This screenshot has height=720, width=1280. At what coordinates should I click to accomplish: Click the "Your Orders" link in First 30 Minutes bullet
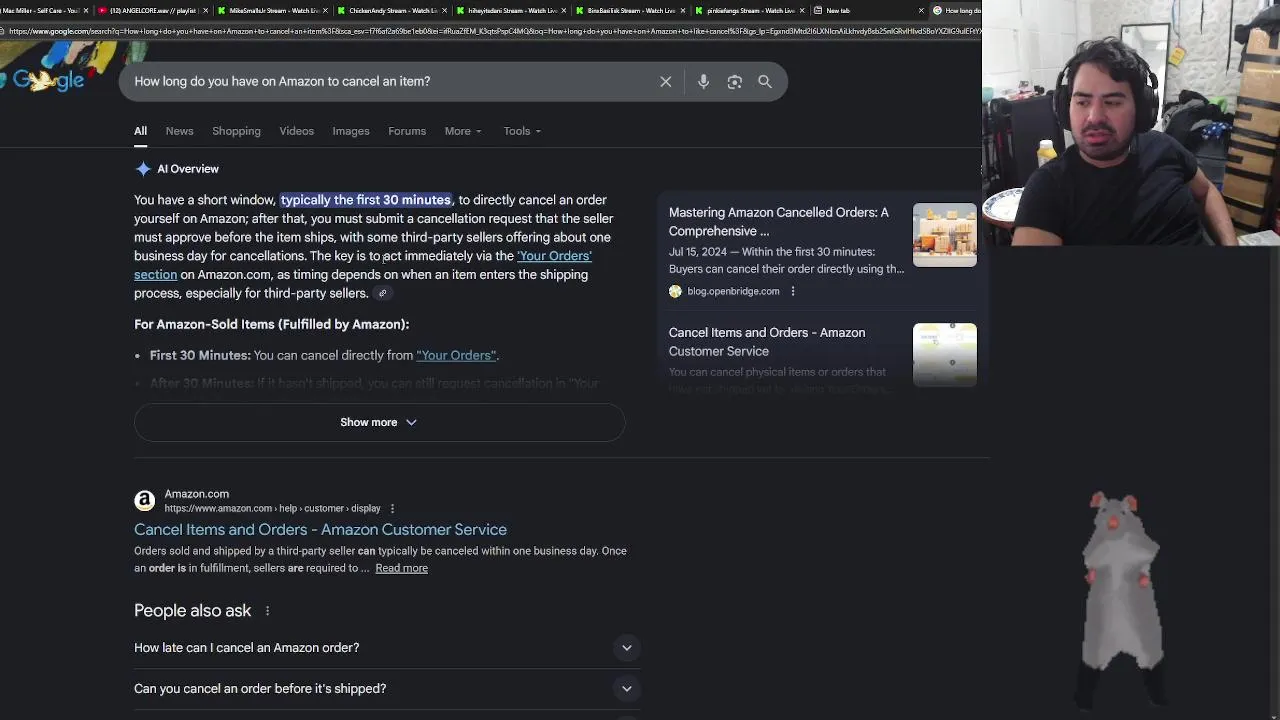click(456, 355)
